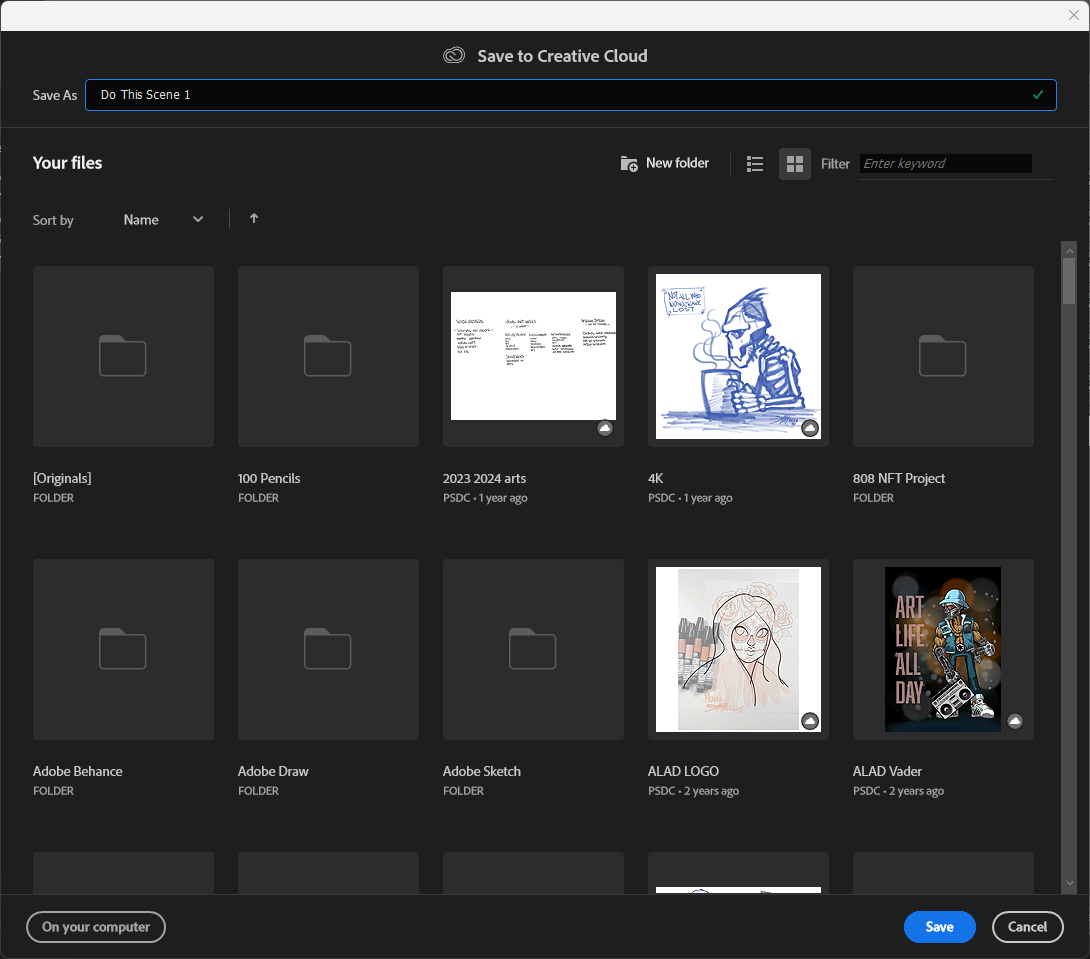Open the 100 Pencils folder
1090x959 pixels.
coord(328,356)
